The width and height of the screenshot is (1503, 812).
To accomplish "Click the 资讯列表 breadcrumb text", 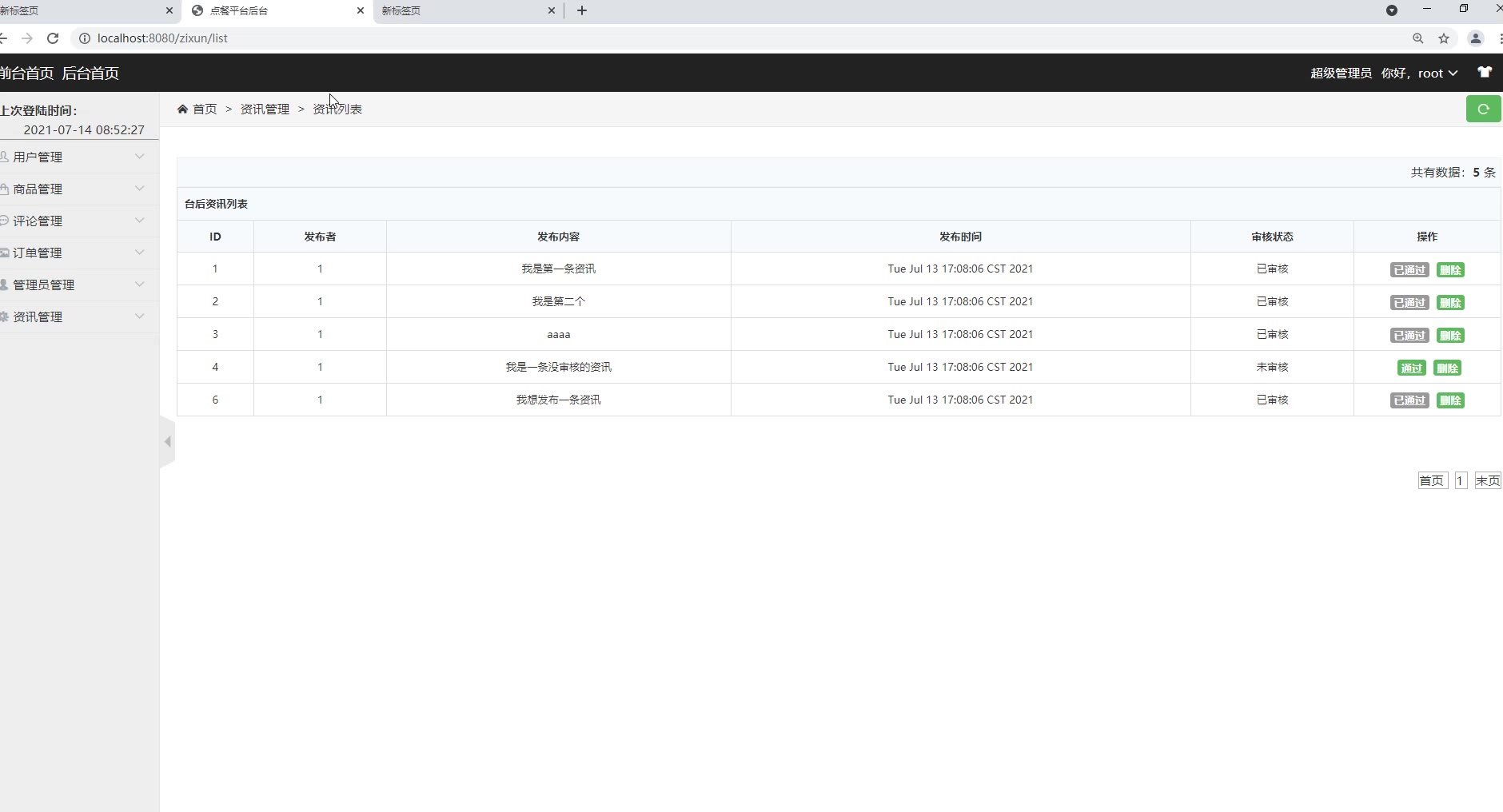I will point(337,109).
